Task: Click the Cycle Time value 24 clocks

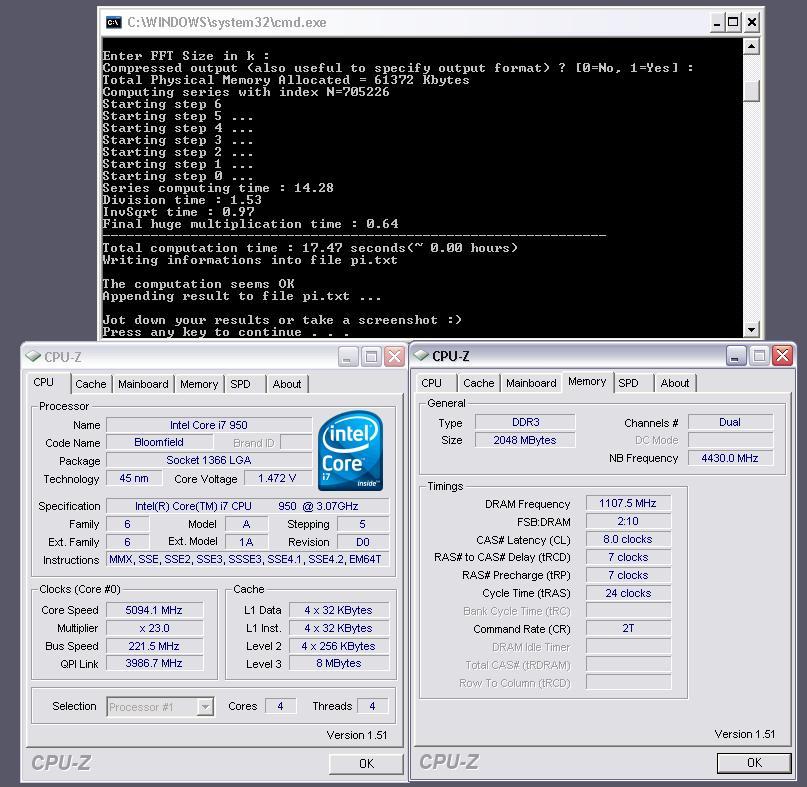Action: [628, 593]
